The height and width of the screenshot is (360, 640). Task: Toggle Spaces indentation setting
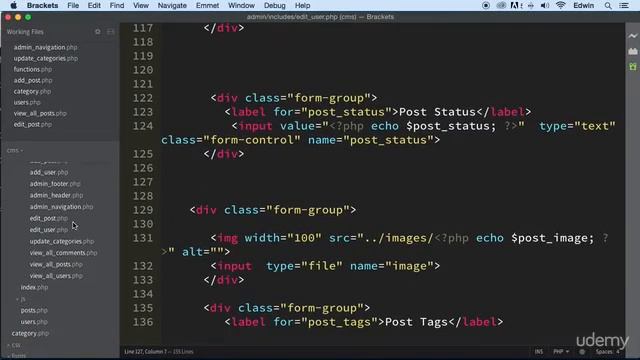tap(607, 351)
